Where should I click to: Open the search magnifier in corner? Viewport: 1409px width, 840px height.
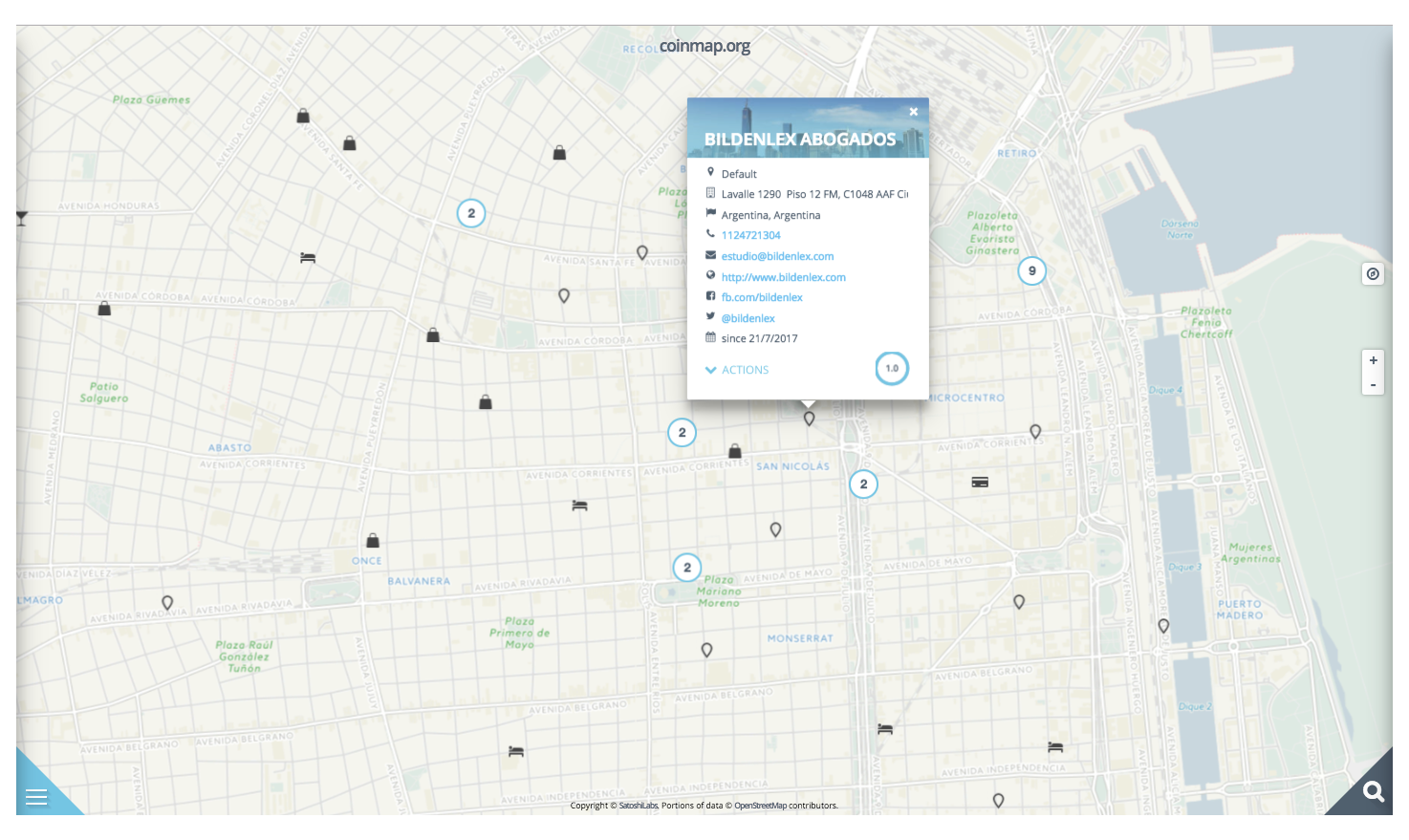coord(1374,791)
